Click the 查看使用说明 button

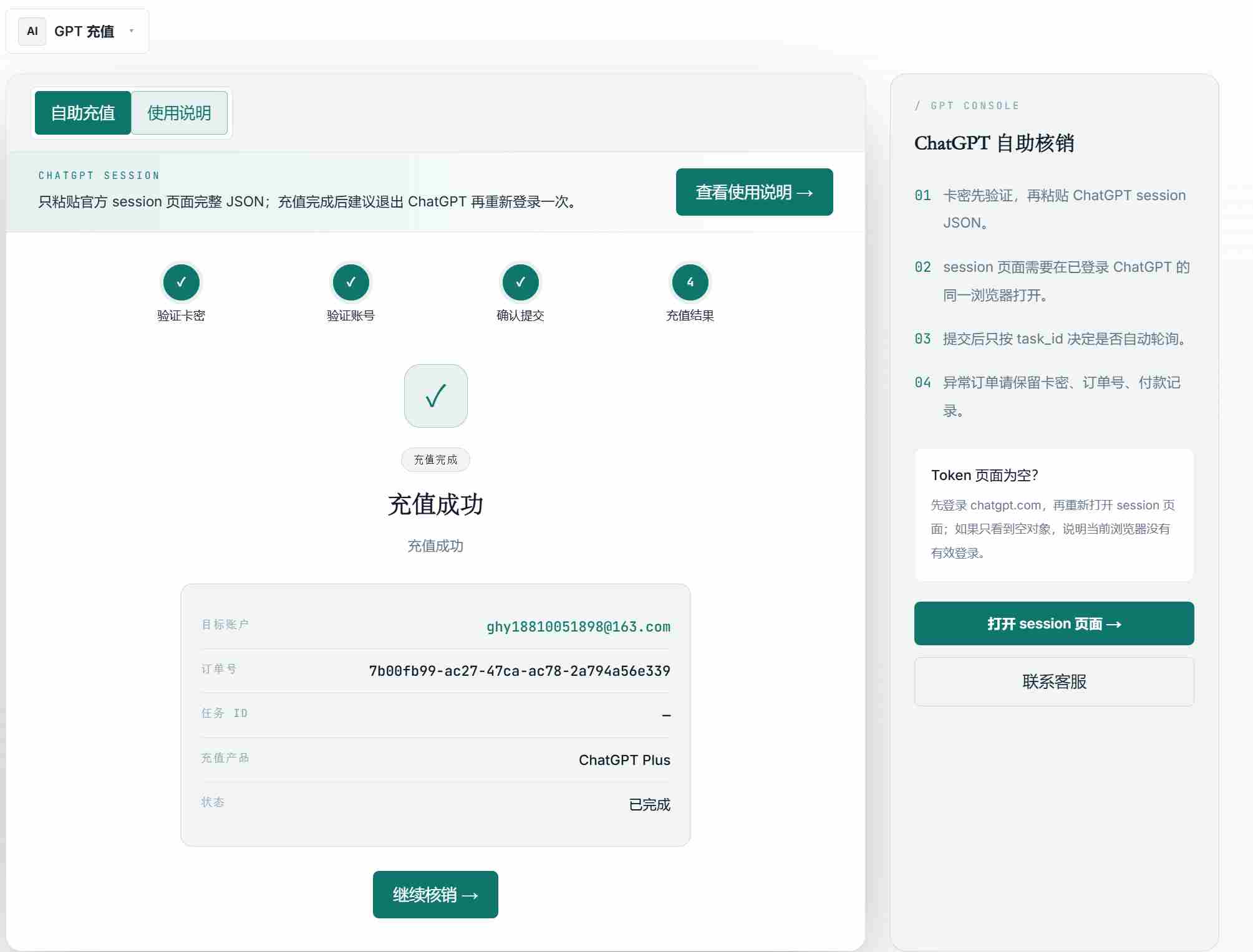754,192
